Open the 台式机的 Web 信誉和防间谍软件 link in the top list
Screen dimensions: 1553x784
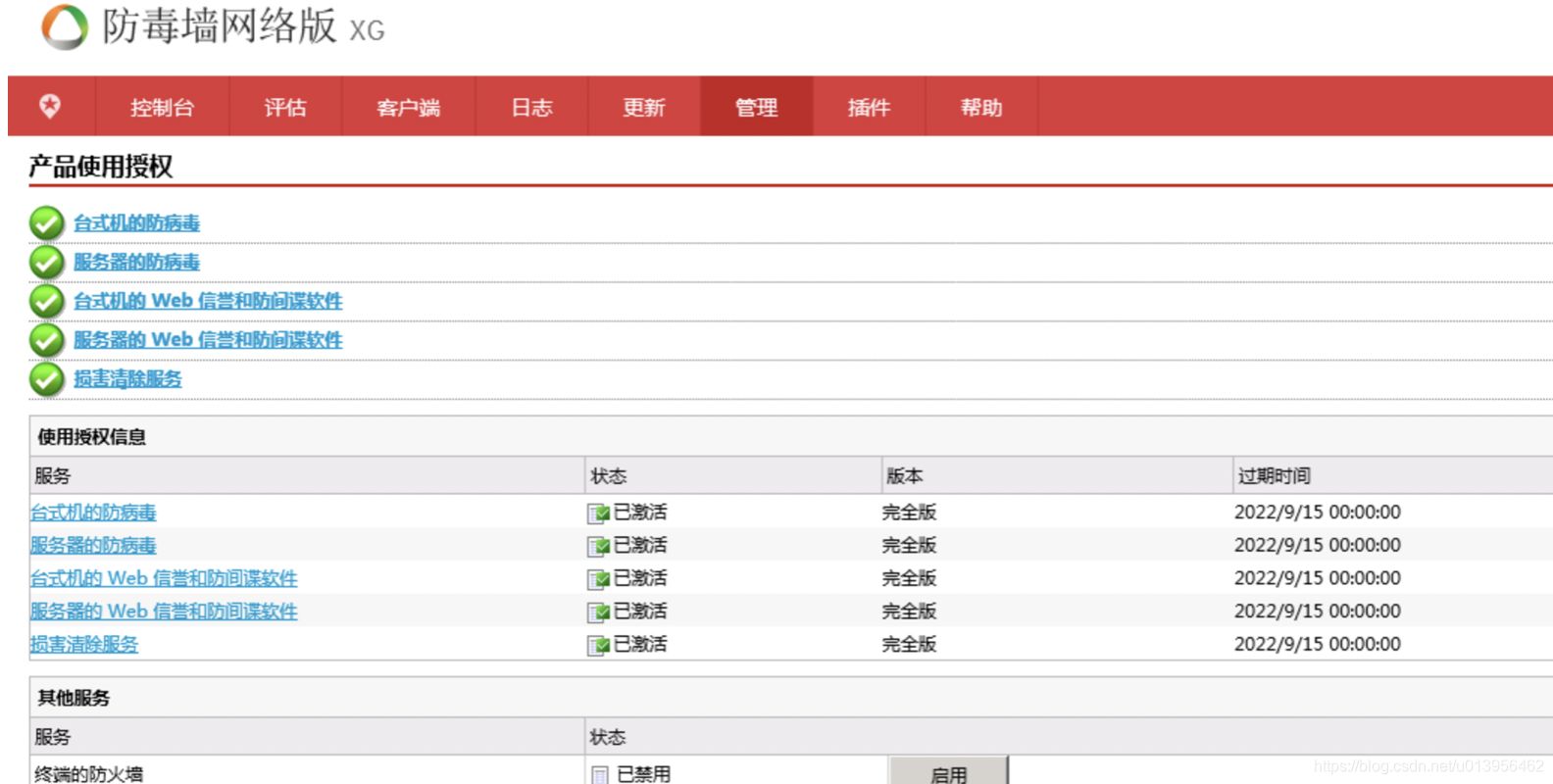pyautogui.click(x=208, y=301)
